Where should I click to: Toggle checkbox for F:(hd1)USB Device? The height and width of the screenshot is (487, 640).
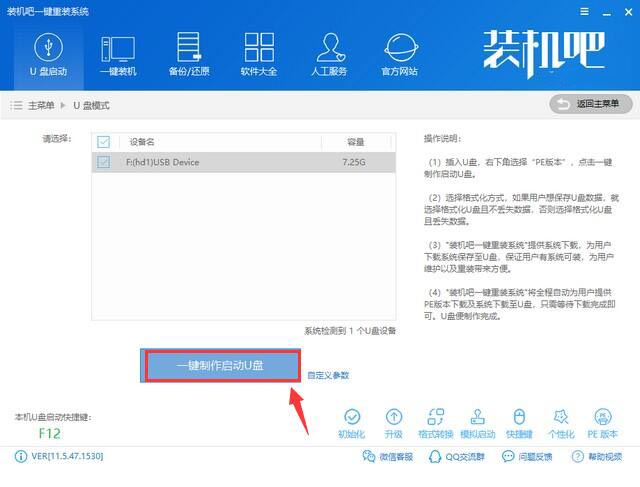pyautogui.click(x=104, y=162)
